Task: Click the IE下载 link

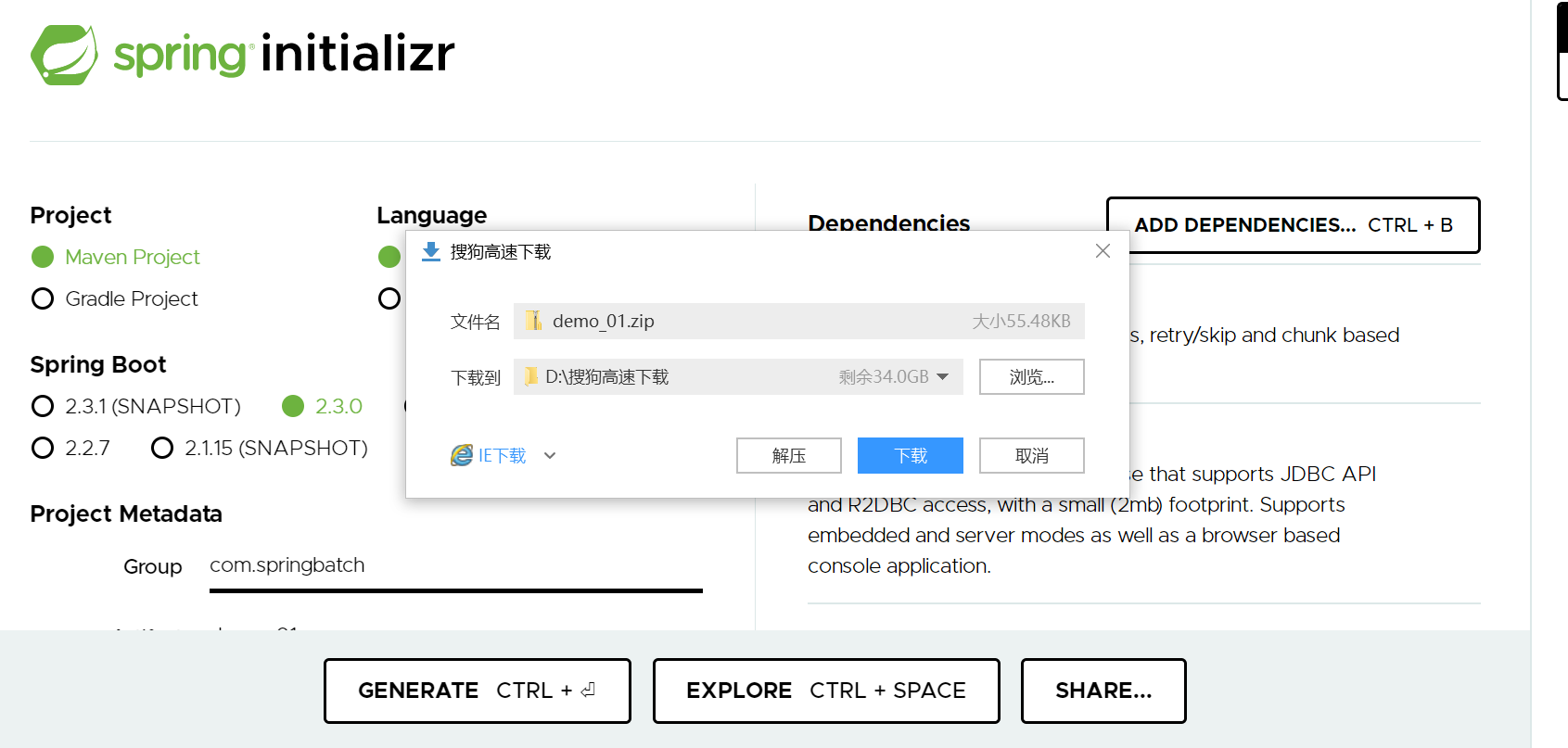Action: coord(502,455)
